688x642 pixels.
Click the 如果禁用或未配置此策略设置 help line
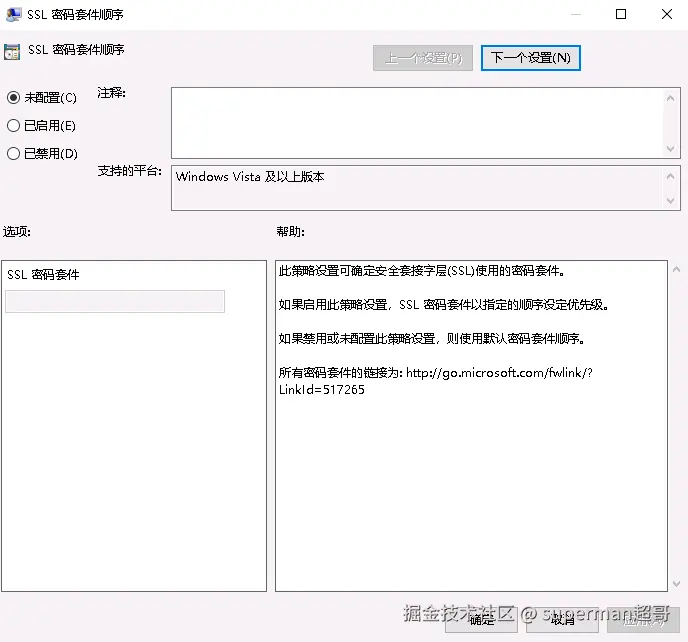(432, 338)
